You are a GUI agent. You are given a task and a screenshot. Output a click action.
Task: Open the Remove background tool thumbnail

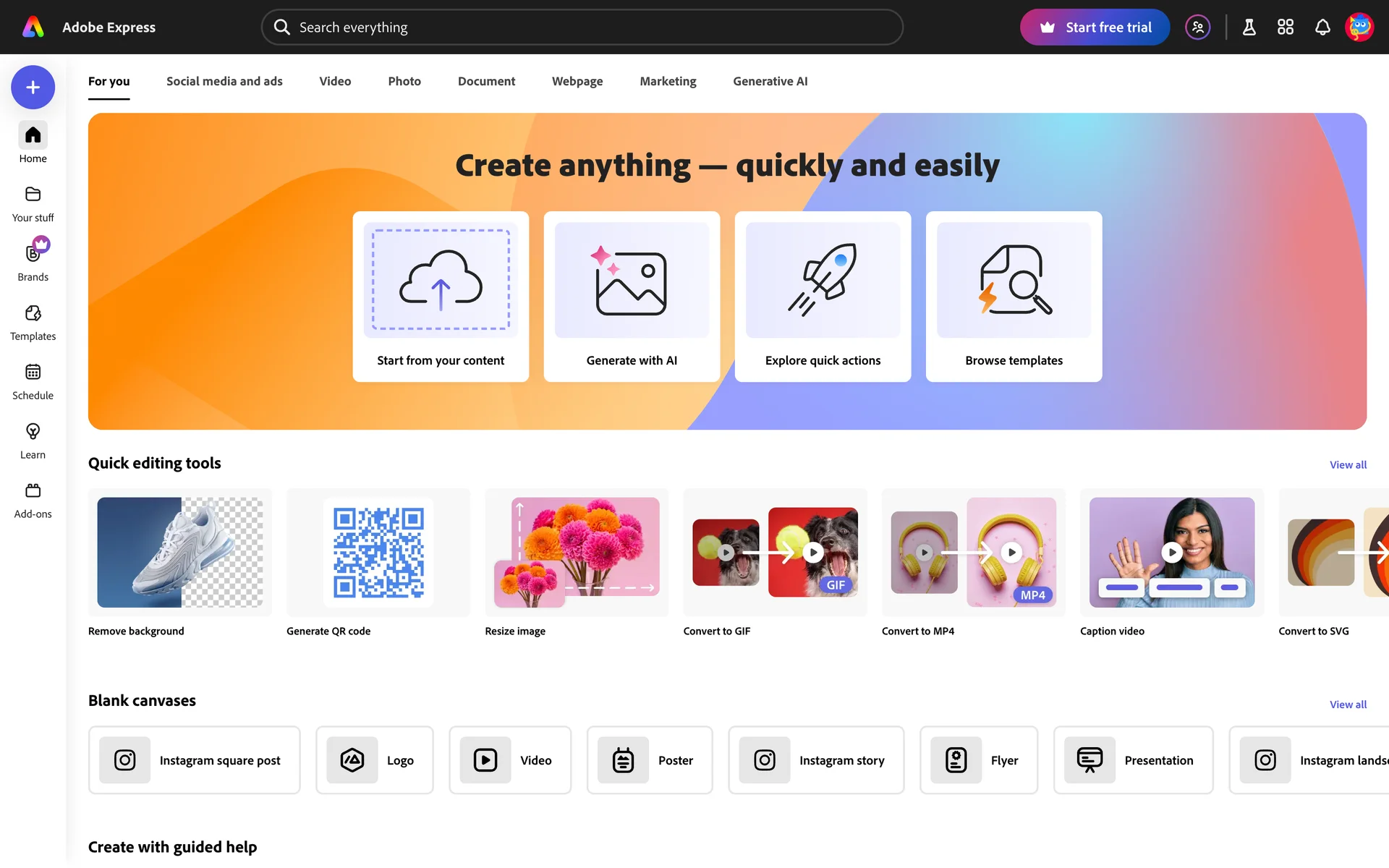tap(179, 553)
